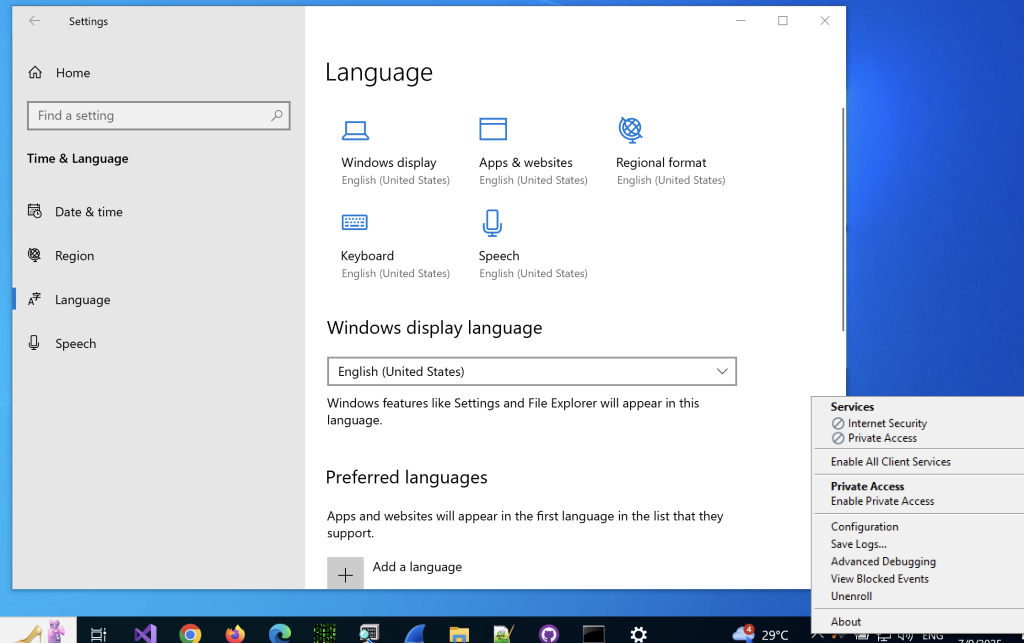Launch Visual Studio from taskbar
This screenshot has width=1024, height=643.
[145, 634]
